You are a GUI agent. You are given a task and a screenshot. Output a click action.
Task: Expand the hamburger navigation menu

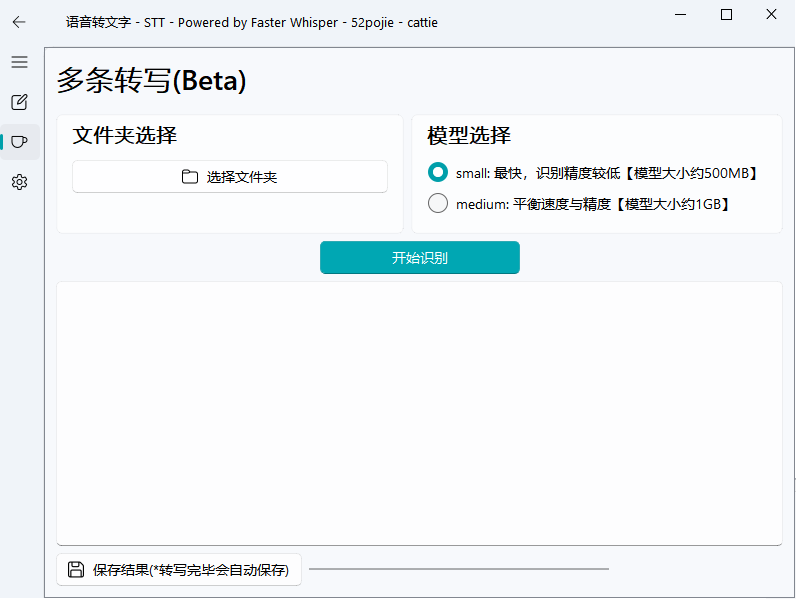coord(19,62)
